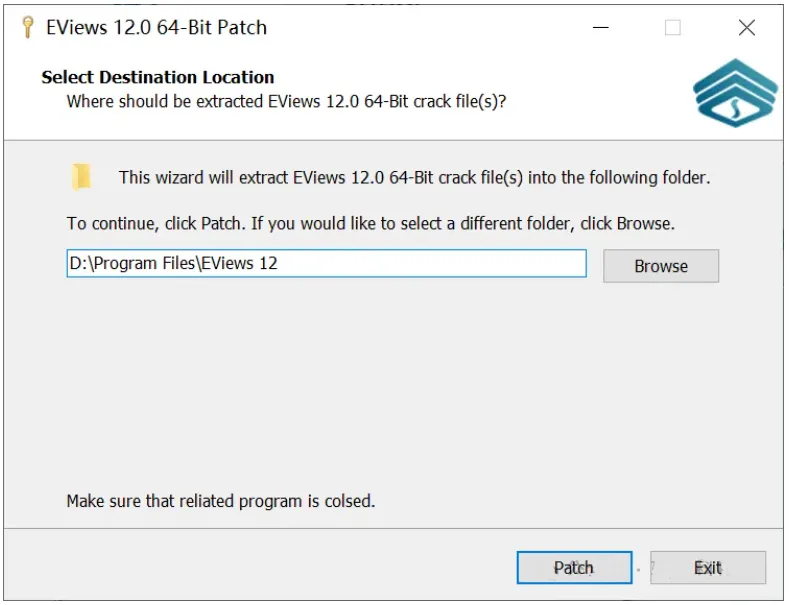Click the Exit button

coord(707,568)
